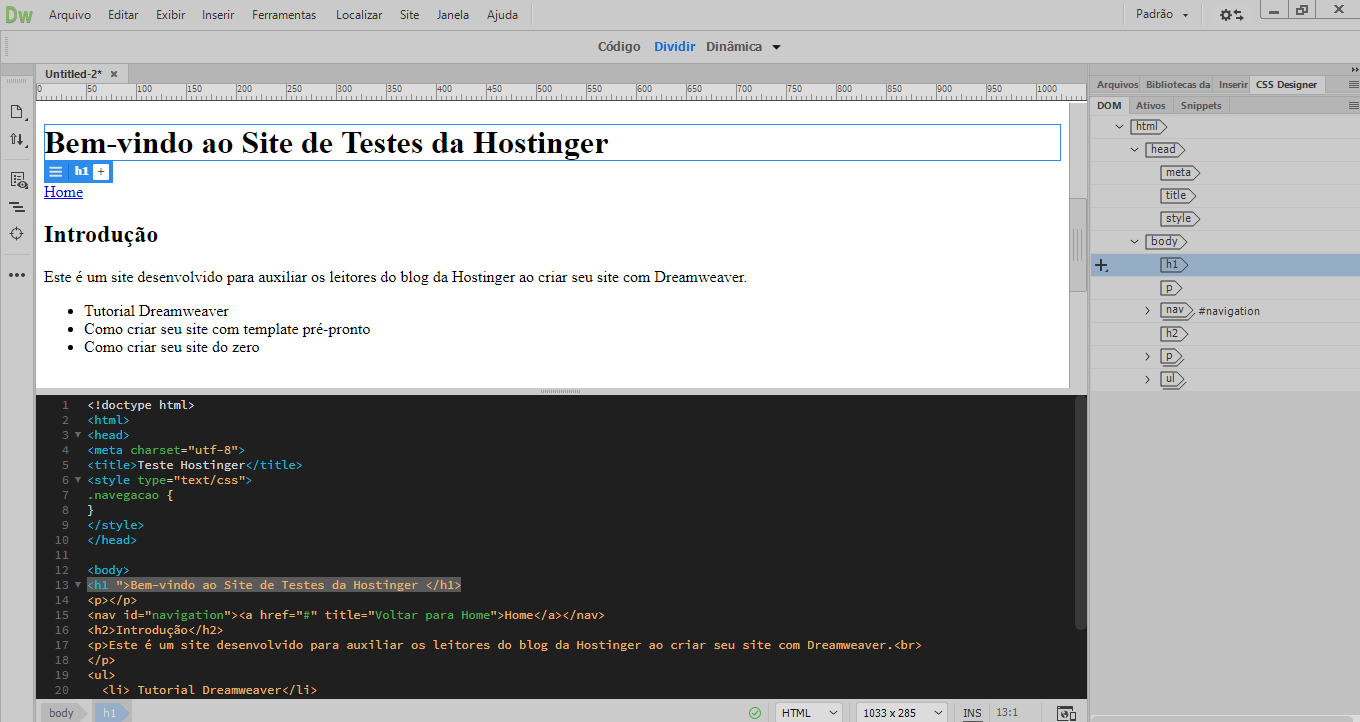Open the live view options icon with eye
Viewport: 1360px width, 722px height.
(x=17, y=180)
